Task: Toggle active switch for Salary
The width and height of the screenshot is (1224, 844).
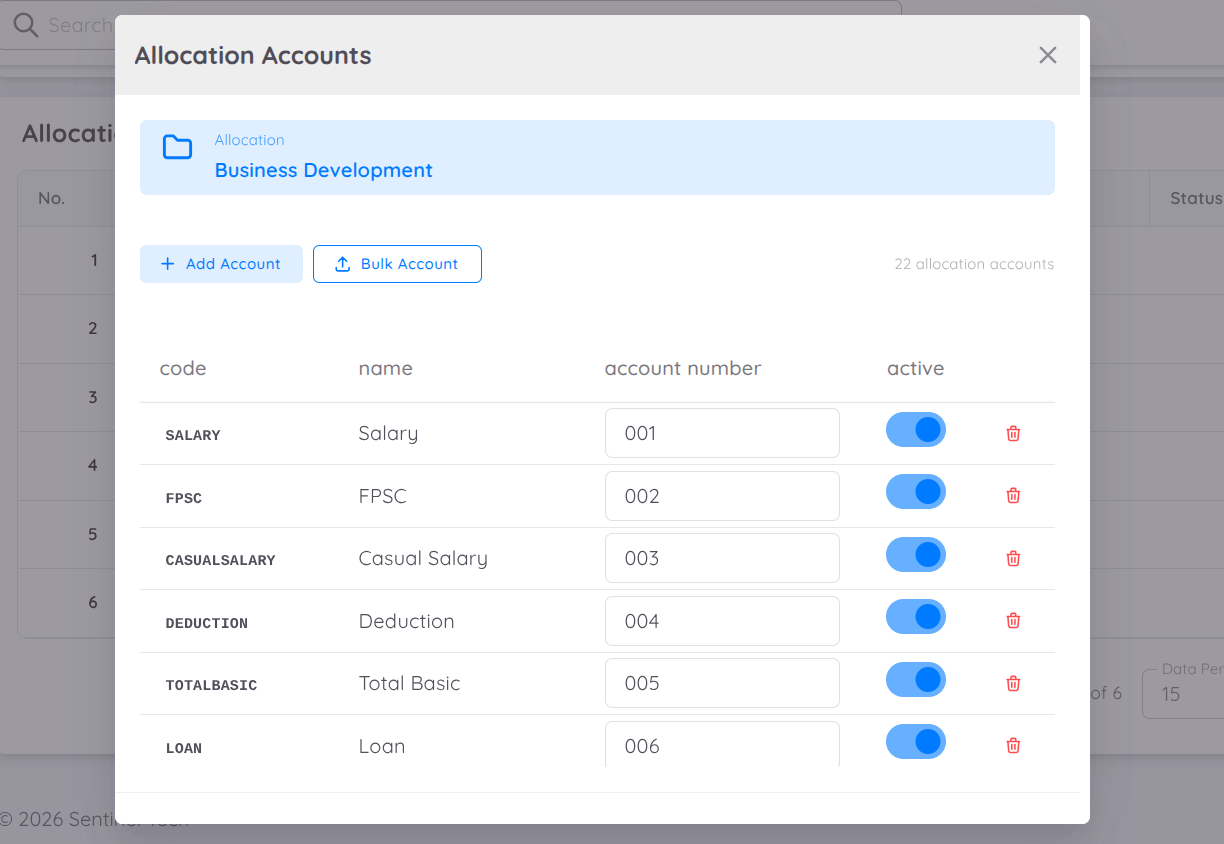Action: (916, 430)
